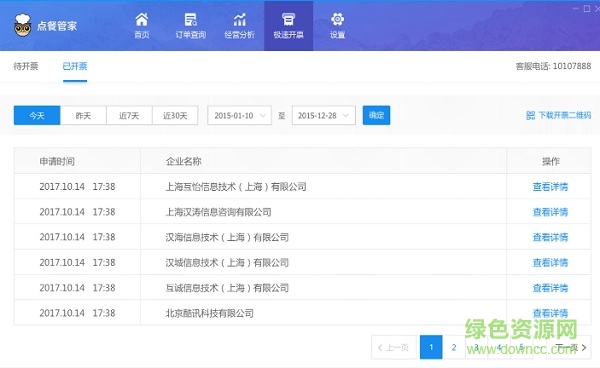Viewport: 600px width, 368px height.
Task: Switch to the 待开票 tab
Action: tap(26, 66)
